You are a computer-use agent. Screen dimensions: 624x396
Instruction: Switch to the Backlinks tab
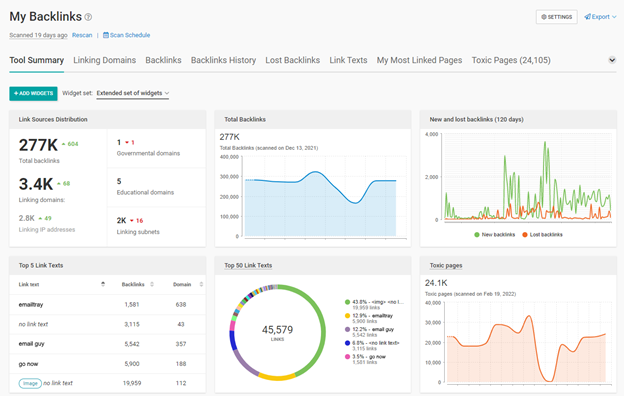point(163,60)
